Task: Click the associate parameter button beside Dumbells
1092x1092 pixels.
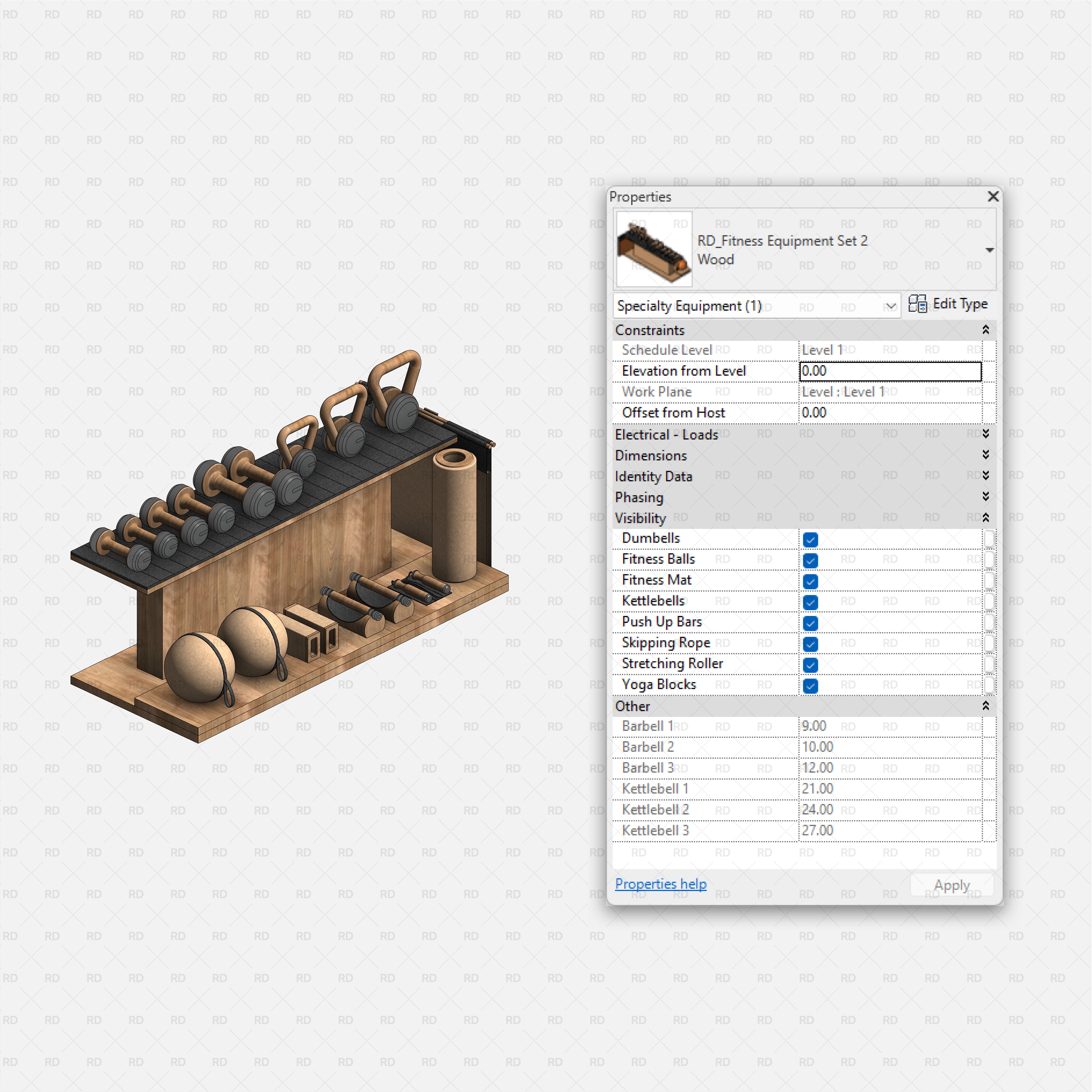Action: click(x=989, y=539)
